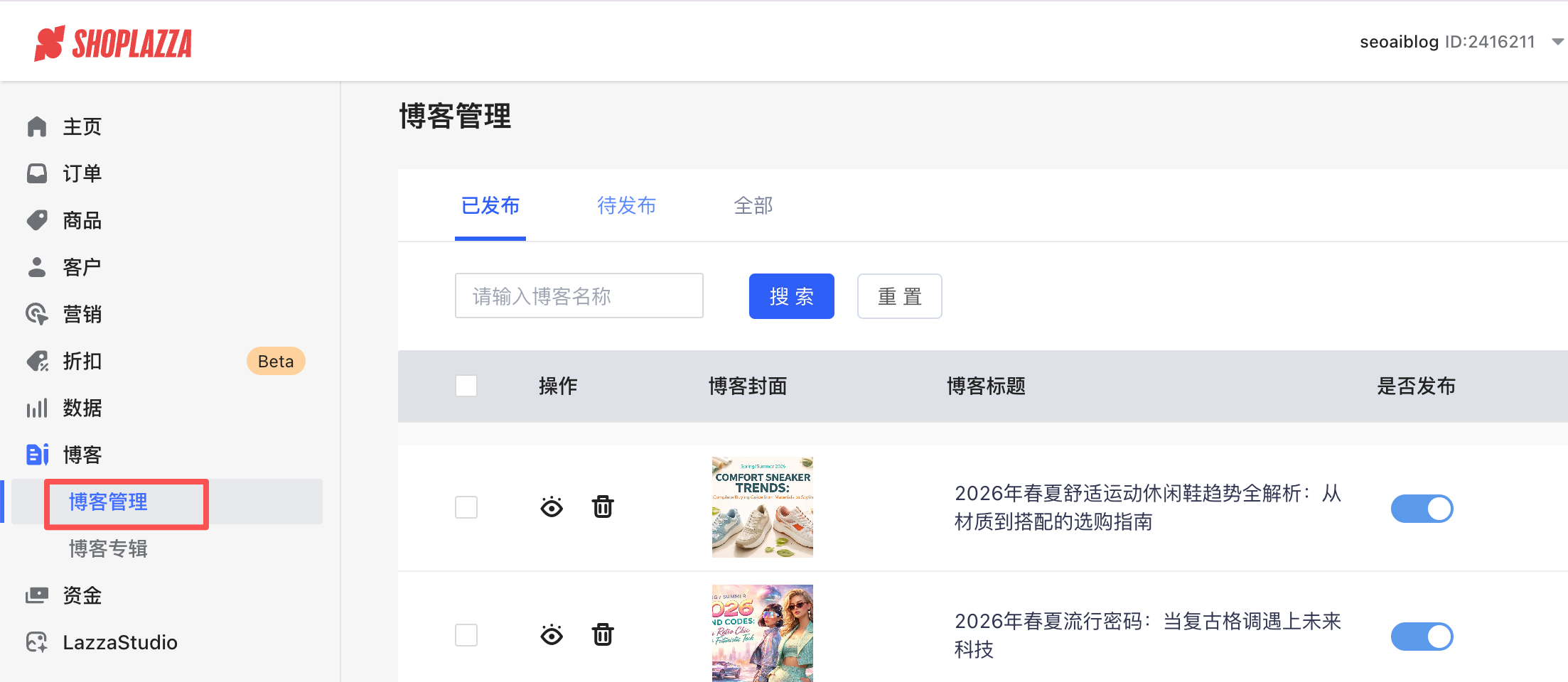Click the blog name search field
1568x682 pixels.
pos(579,296)
